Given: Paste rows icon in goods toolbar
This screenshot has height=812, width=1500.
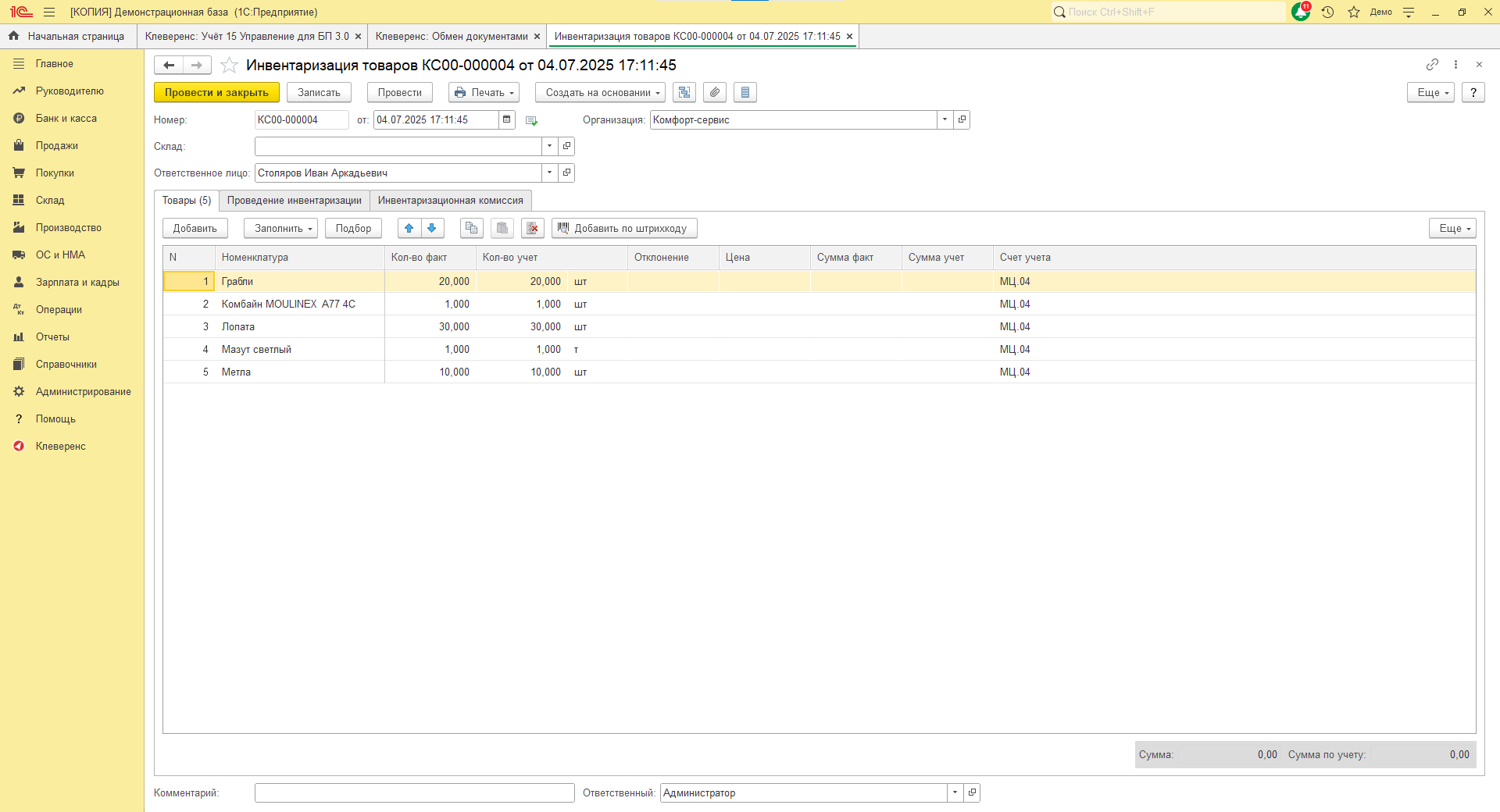Looking at the screenshot, I should click(x=502, y=228).
